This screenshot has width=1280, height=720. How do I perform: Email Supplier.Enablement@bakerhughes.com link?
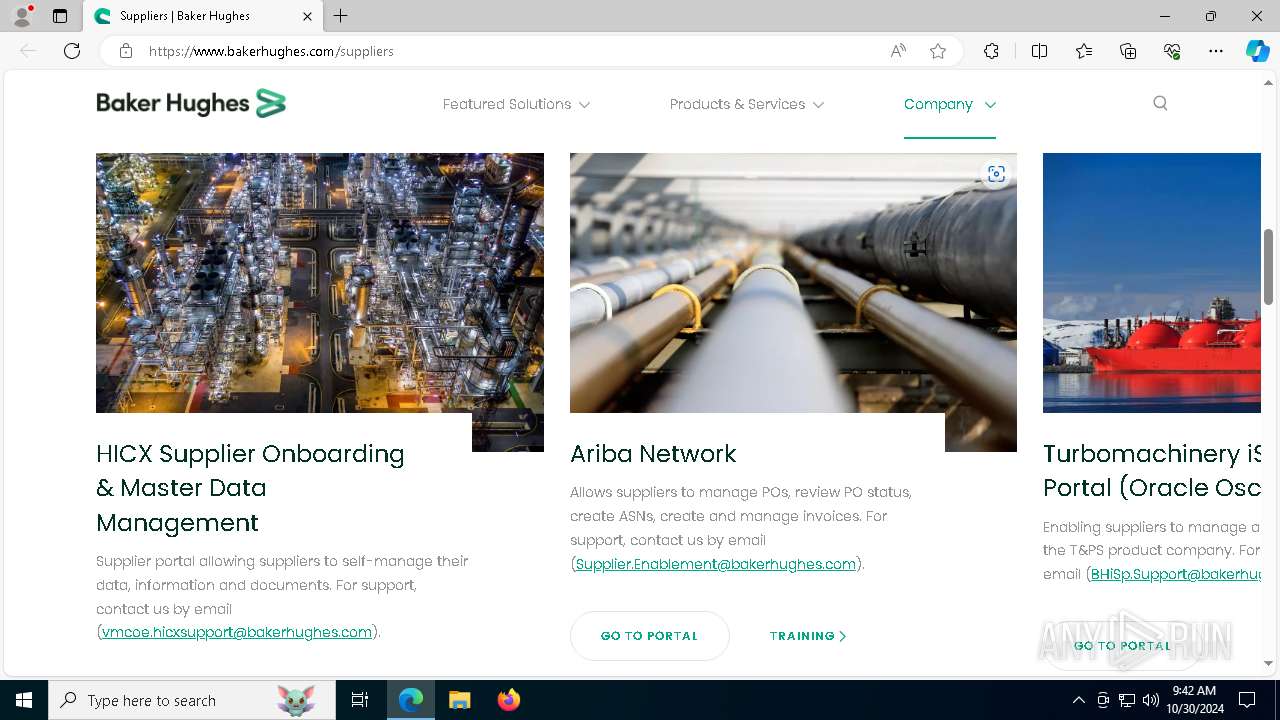tap(716, 564)
